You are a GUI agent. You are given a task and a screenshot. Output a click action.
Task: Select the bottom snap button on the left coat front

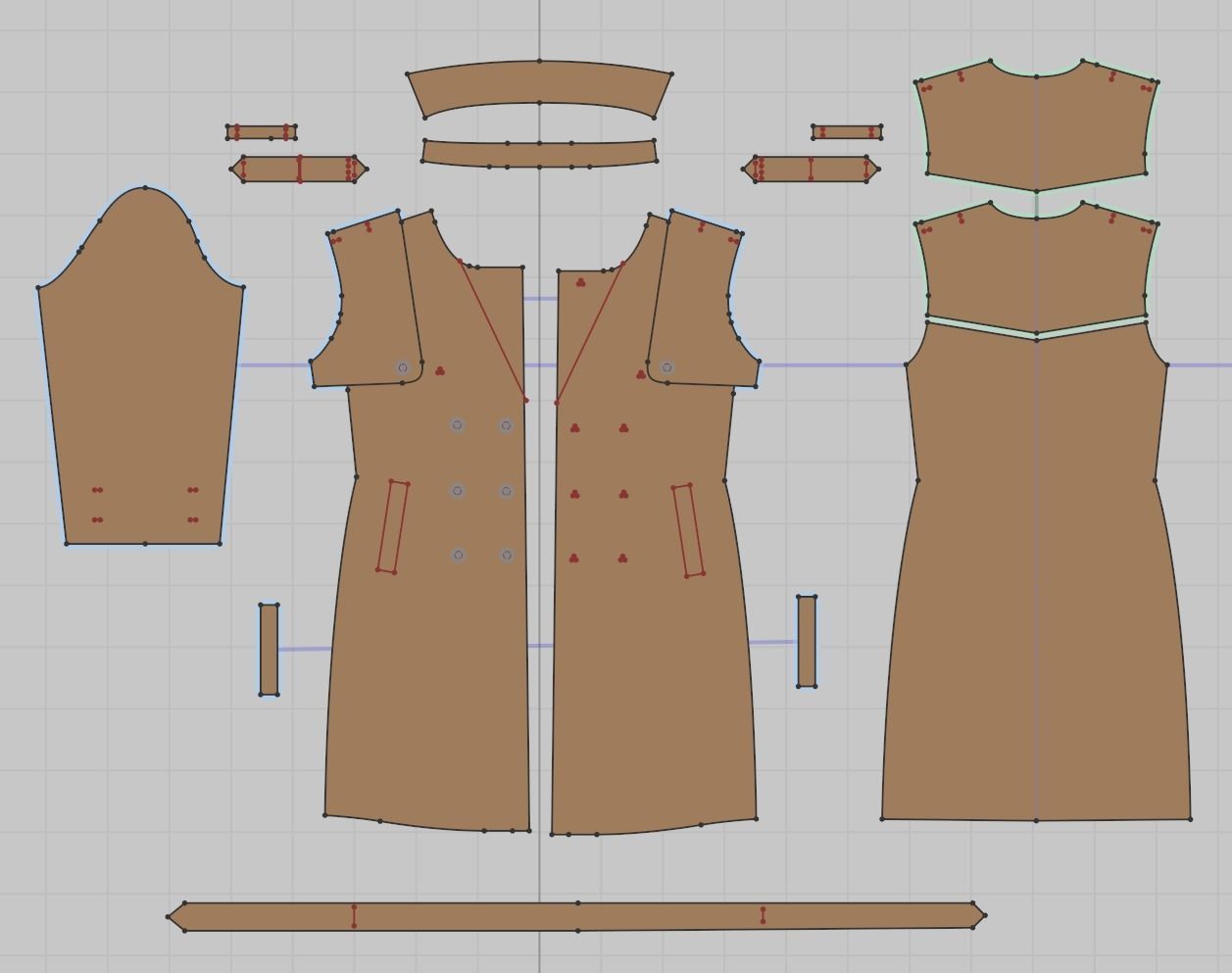coord(456,554)
